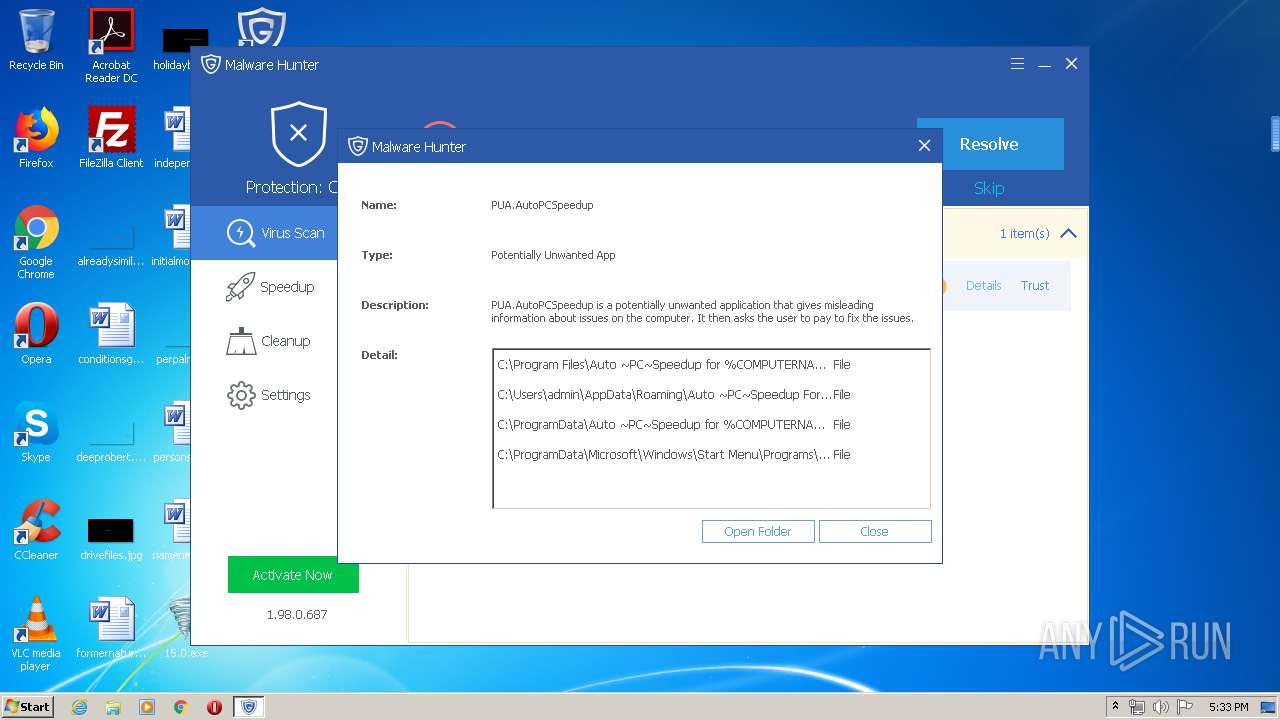Open Settings section in sidebar
Viewport: 1280px width, 720px height.
(x=266, y=395)
